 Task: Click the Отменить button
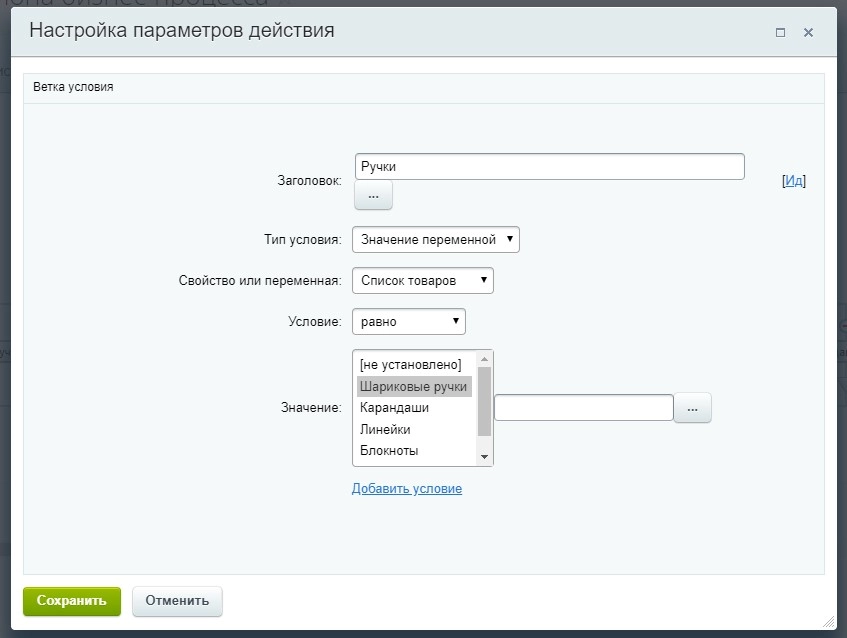pos(176,601)
